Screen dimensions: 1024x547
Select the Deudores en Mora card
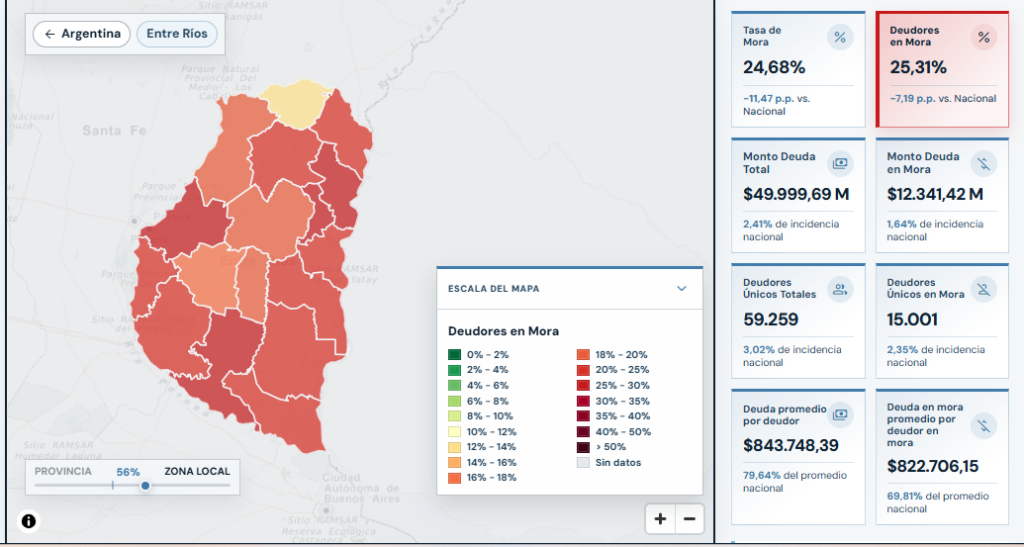pyautogui.click(x=942, y=69)
